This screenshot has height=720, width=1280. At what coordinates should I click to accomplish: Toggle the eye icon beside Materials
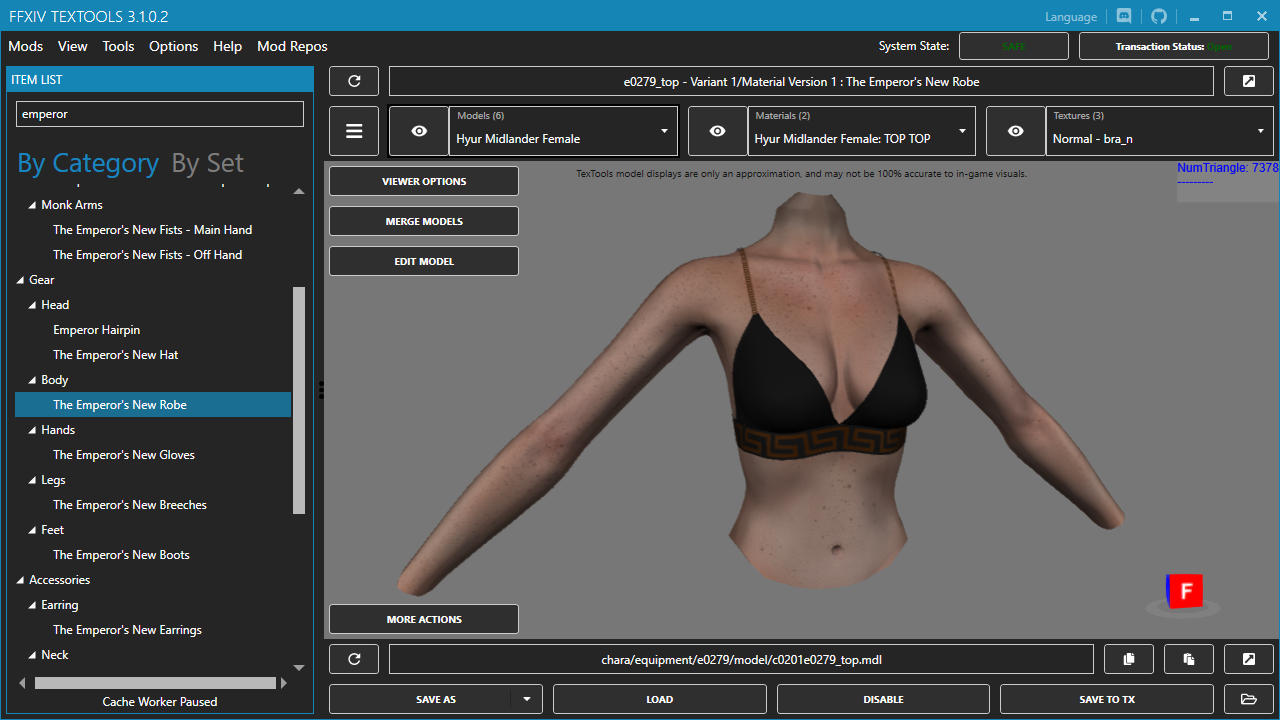coord(717,131)
